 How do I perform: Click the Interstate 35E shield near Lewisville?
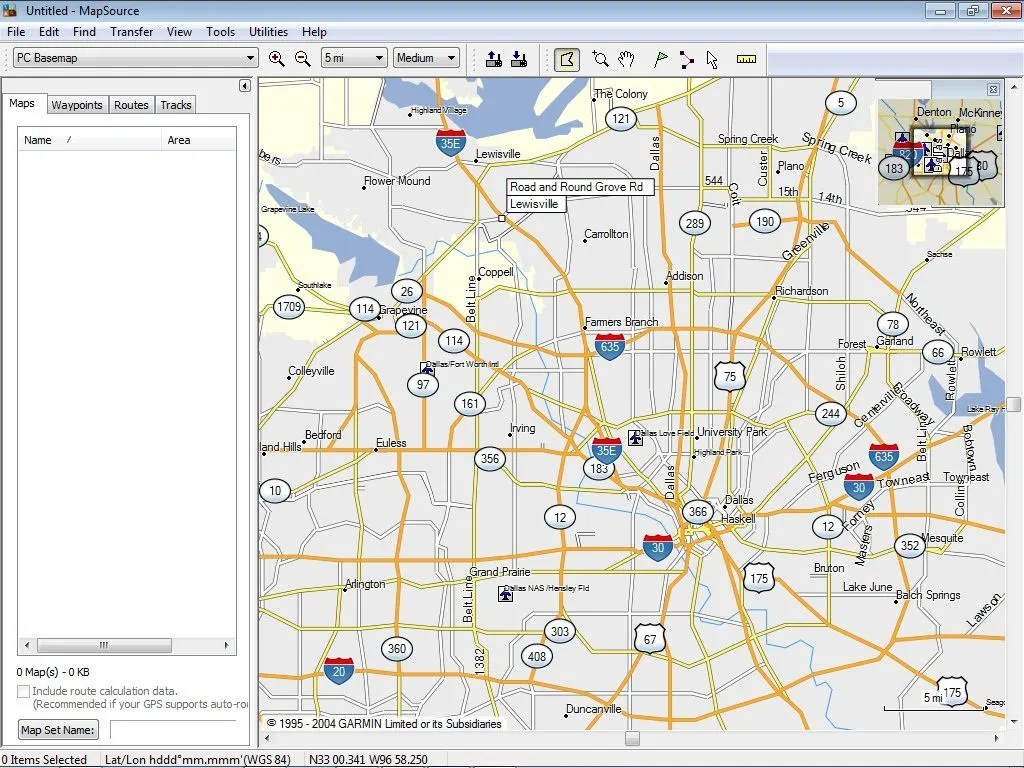click(451, 143)
